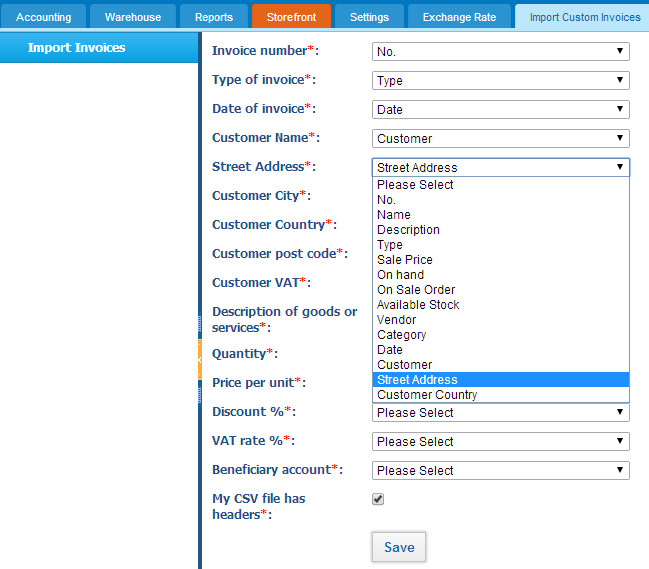
Task: Open the Type of invoice dropdown
Action: [501, 81]
